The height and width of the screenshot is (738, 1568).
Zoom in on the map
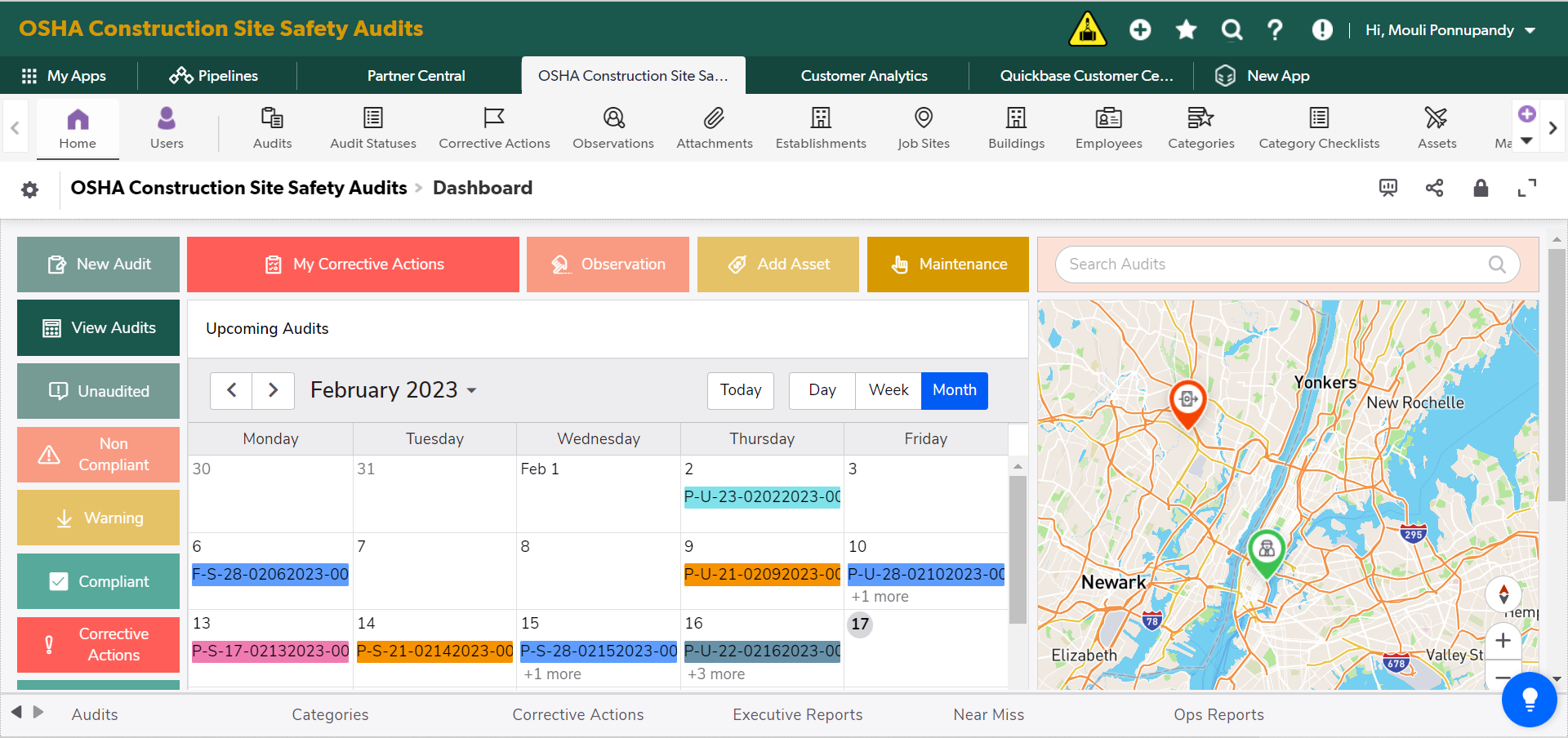tap(1503, 641)
